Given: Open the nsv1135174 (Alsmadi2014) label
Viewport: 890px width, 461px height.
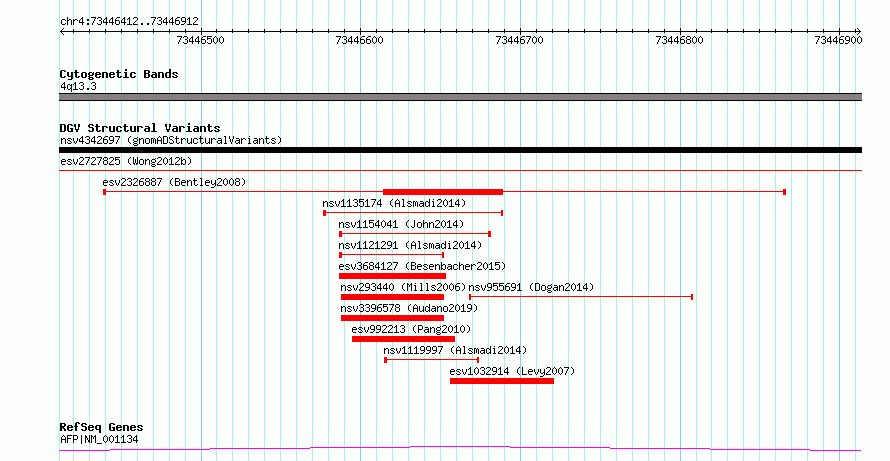Looking at the screenshot, I should click(x=394, y=203).
